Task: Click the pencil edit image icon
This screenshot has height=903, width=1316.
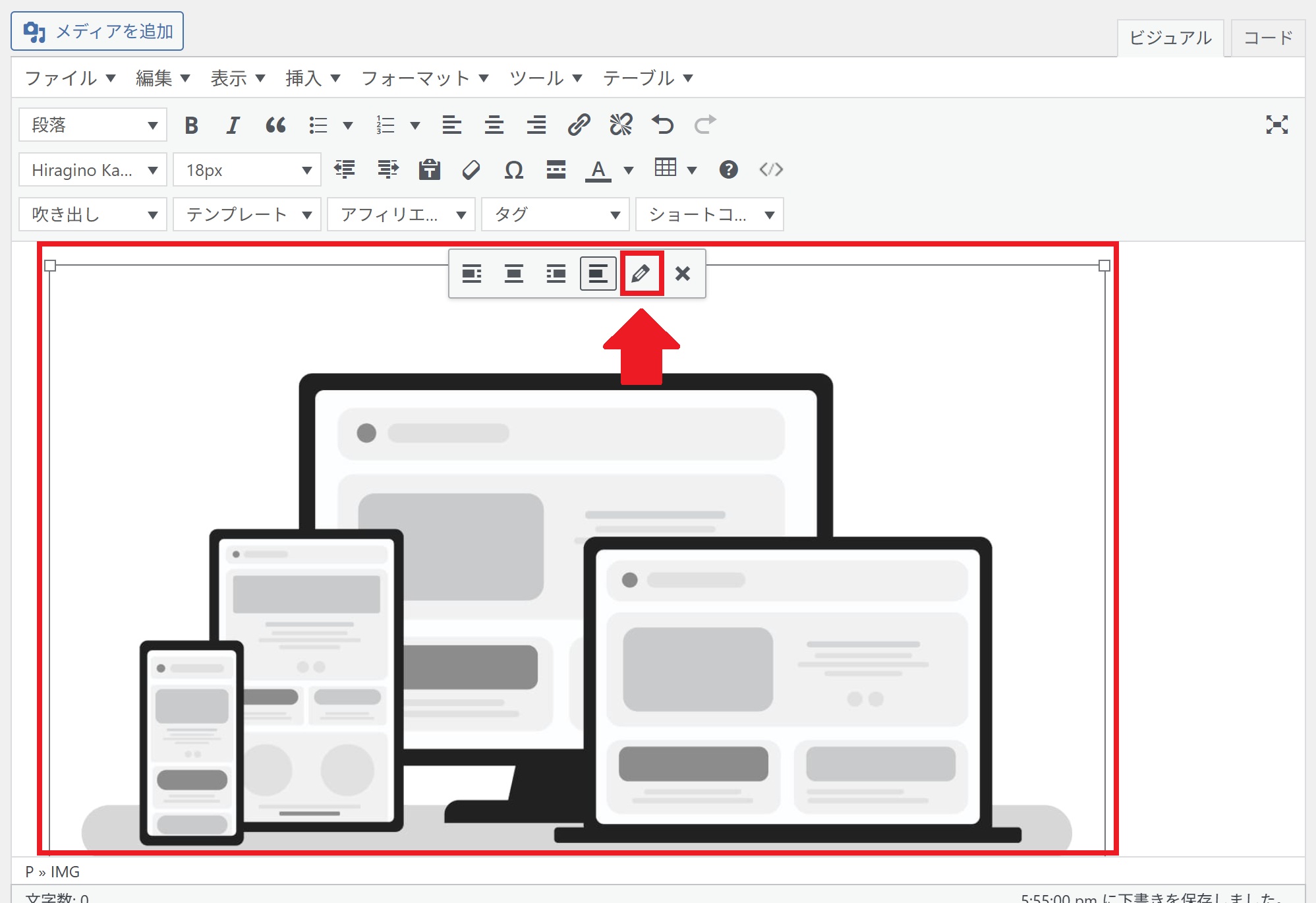Action: tap(641, 274)
